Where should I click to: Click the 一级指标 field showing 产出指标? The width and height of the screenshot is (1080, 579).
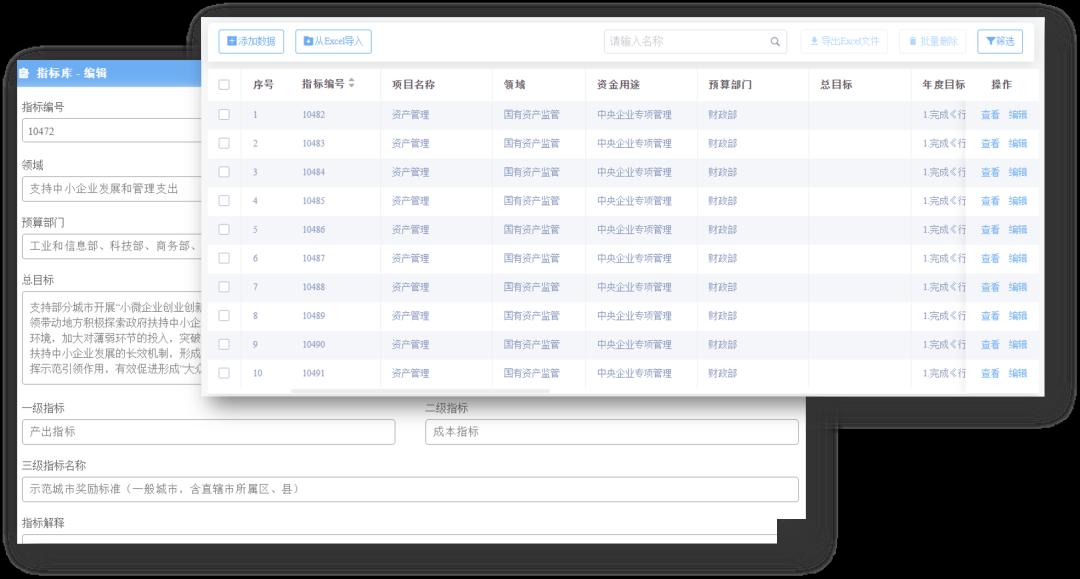click(209, 432)
